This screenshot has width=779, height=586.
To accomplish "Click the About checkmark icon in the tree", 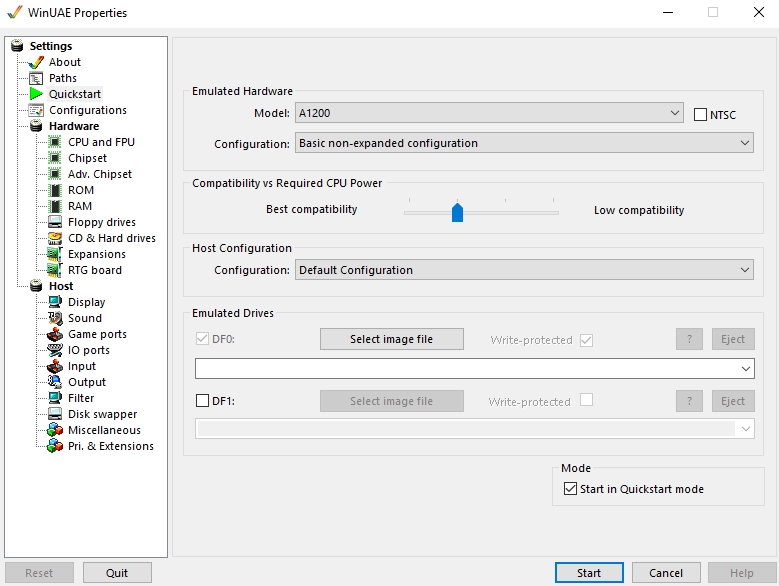I will pos(37,62).
